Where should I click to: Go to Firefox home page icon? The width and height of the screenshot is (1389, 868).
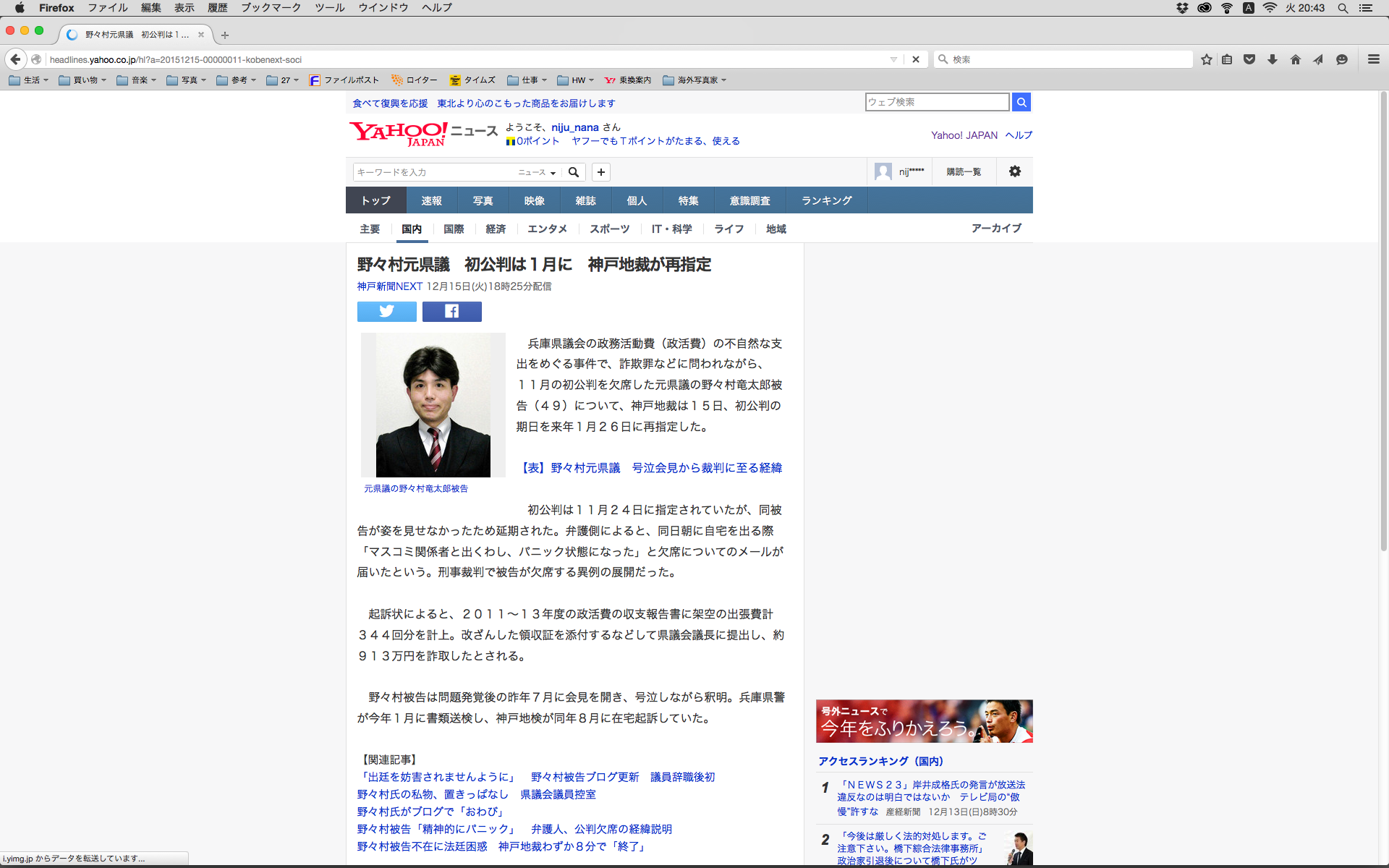point(1295,59)
